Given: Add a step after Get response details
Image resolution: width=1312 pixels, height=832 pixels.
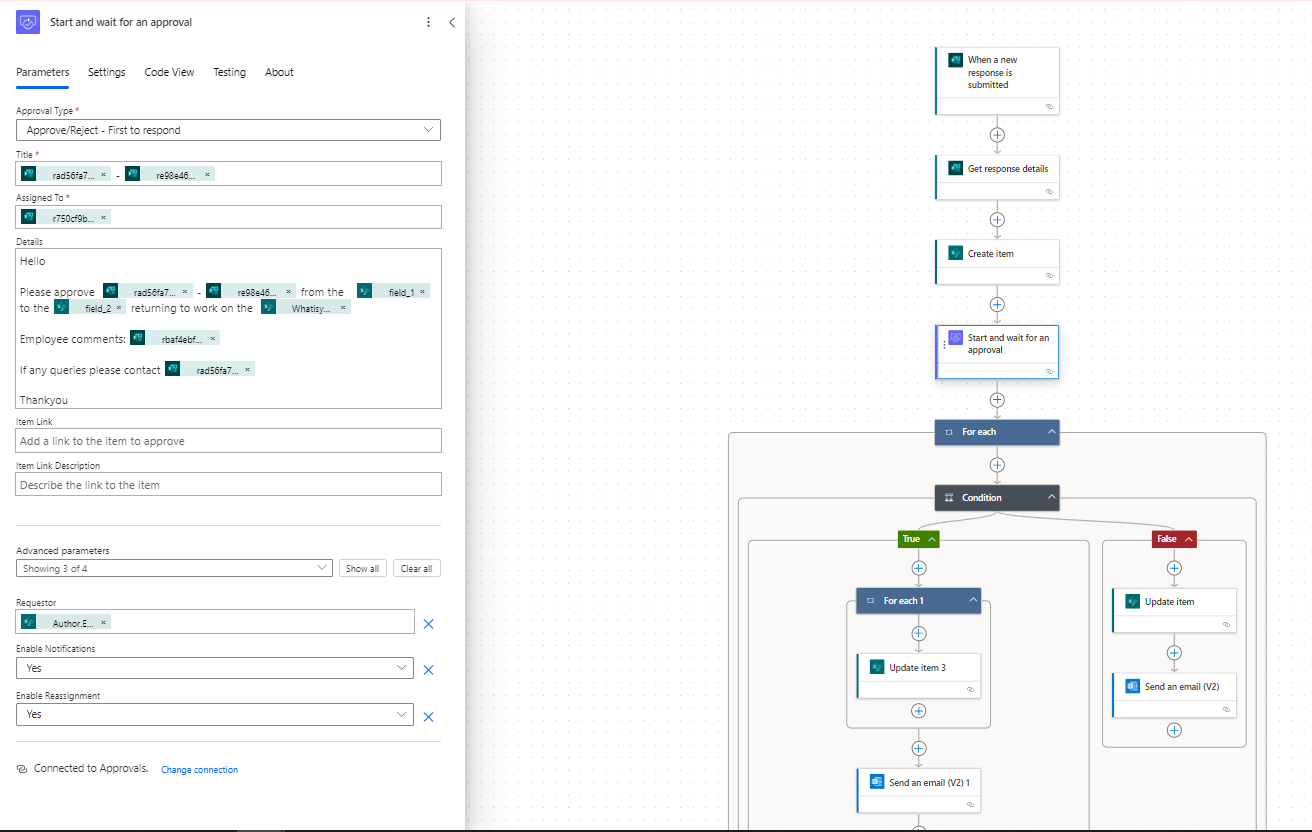Looking at the screenshot, I should (997, 220).
